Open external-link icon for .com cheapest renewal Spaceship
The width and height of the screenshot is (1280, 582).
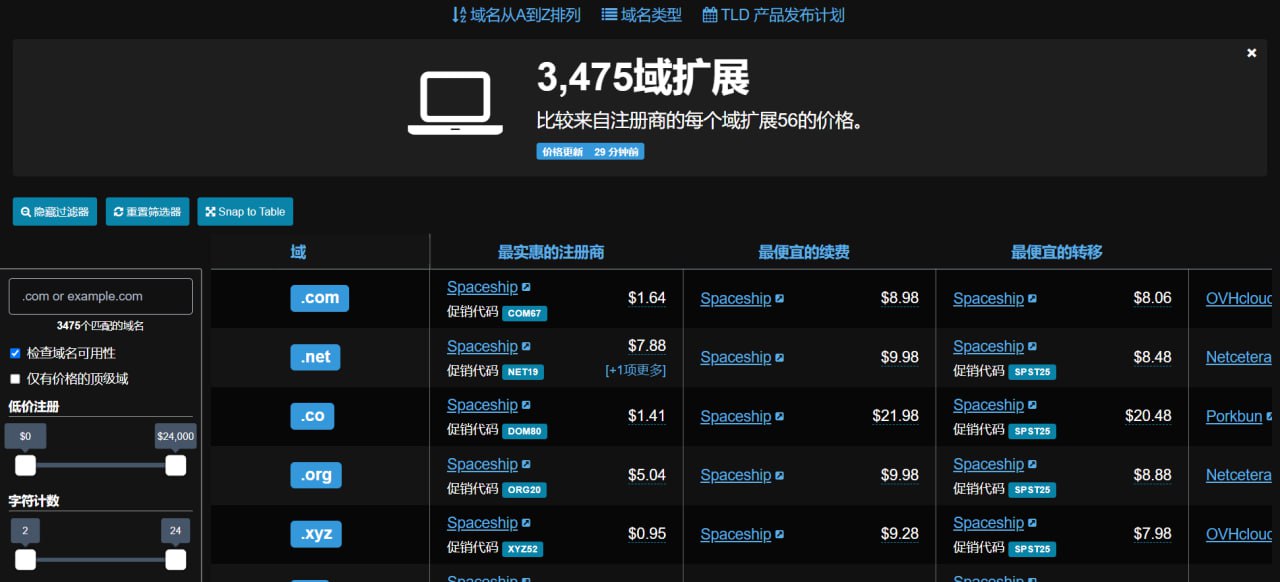779,299
